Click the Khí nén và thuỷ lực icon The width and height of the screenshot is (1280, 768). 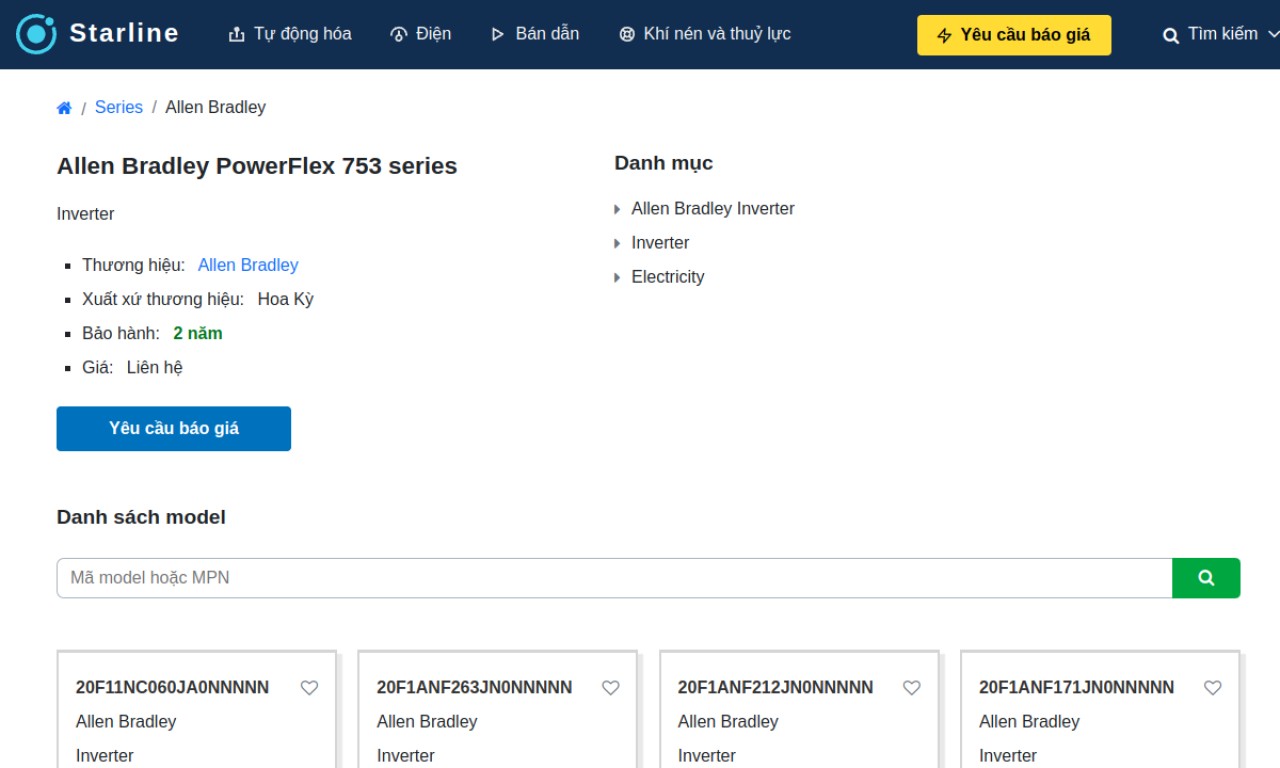click(x=627, y=35)
